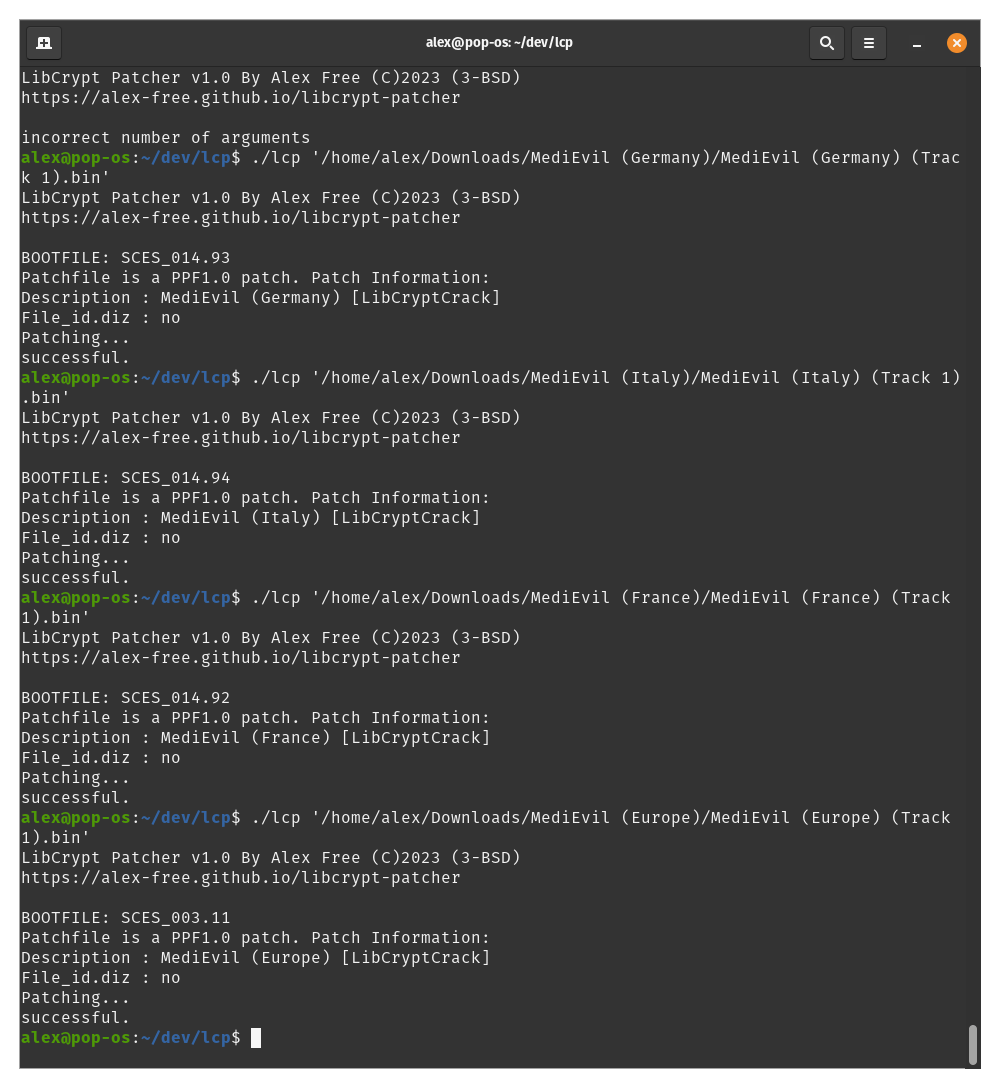The height and width of the screenshot is (1088, 1000).
Task: Click the MediEvil (Europe) [LibCryptCrack] description line
Action: (x=256, y=958)
